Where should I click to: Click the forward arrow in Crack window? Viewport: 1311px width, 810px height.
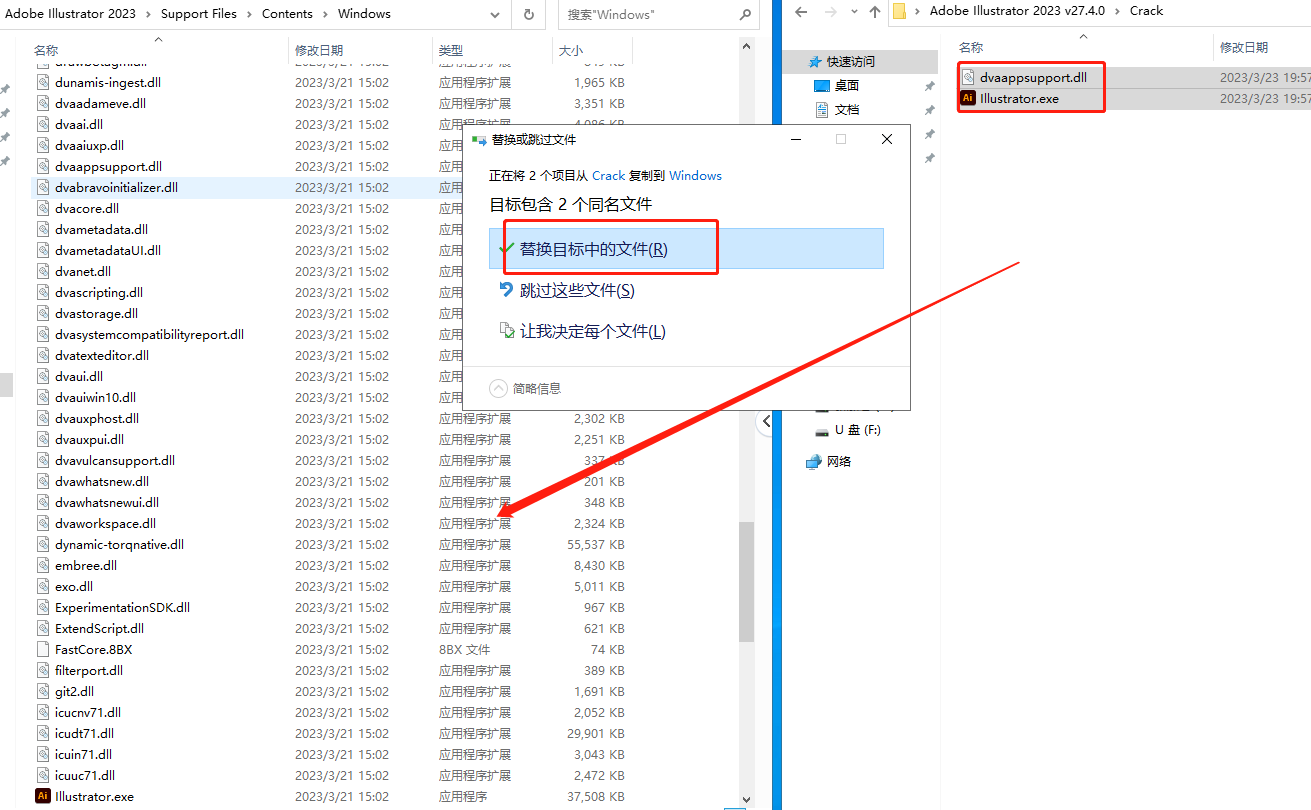(x=829, y=11)
